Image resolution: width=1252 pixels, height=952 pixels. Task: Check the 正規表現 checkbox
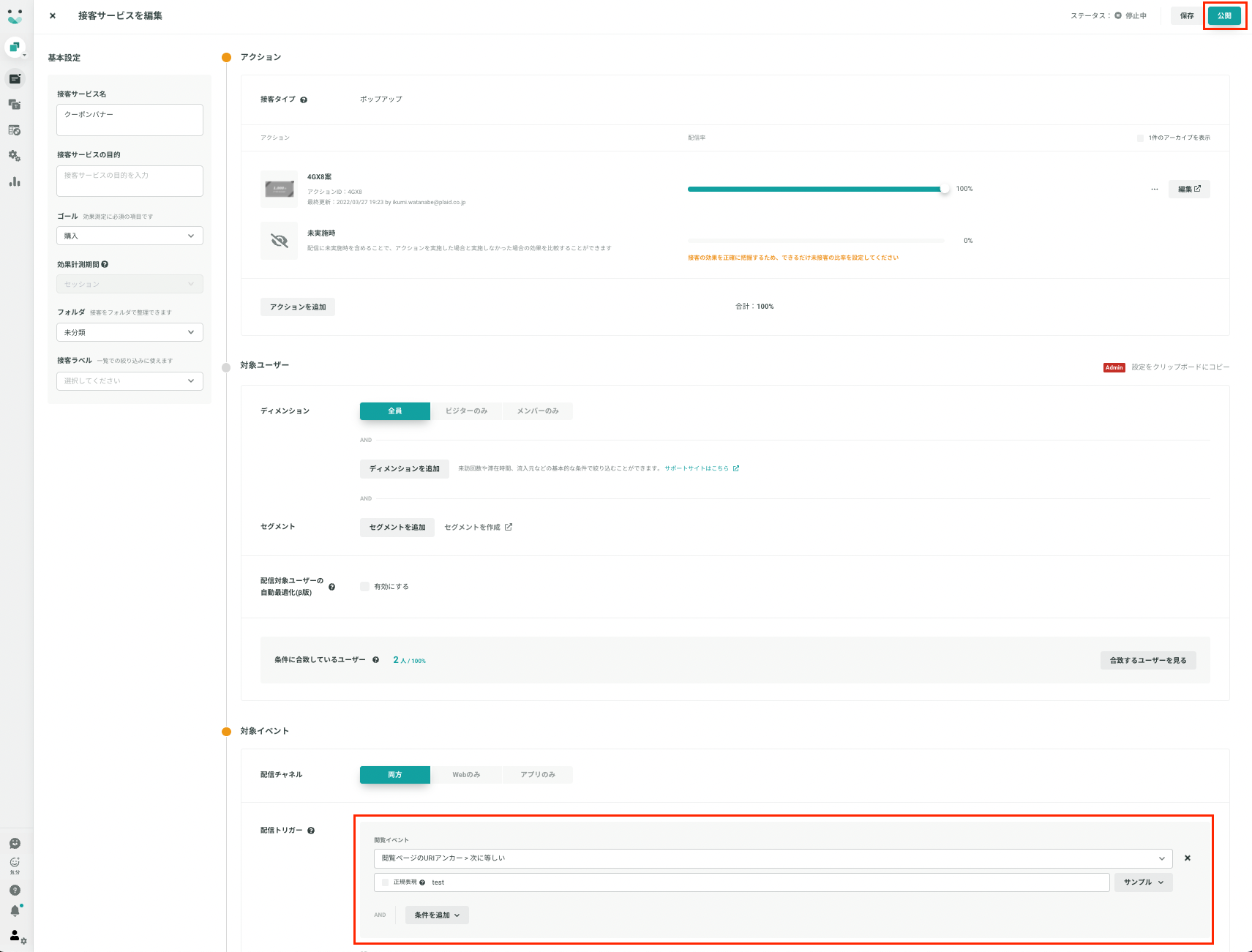coord(385,882)
